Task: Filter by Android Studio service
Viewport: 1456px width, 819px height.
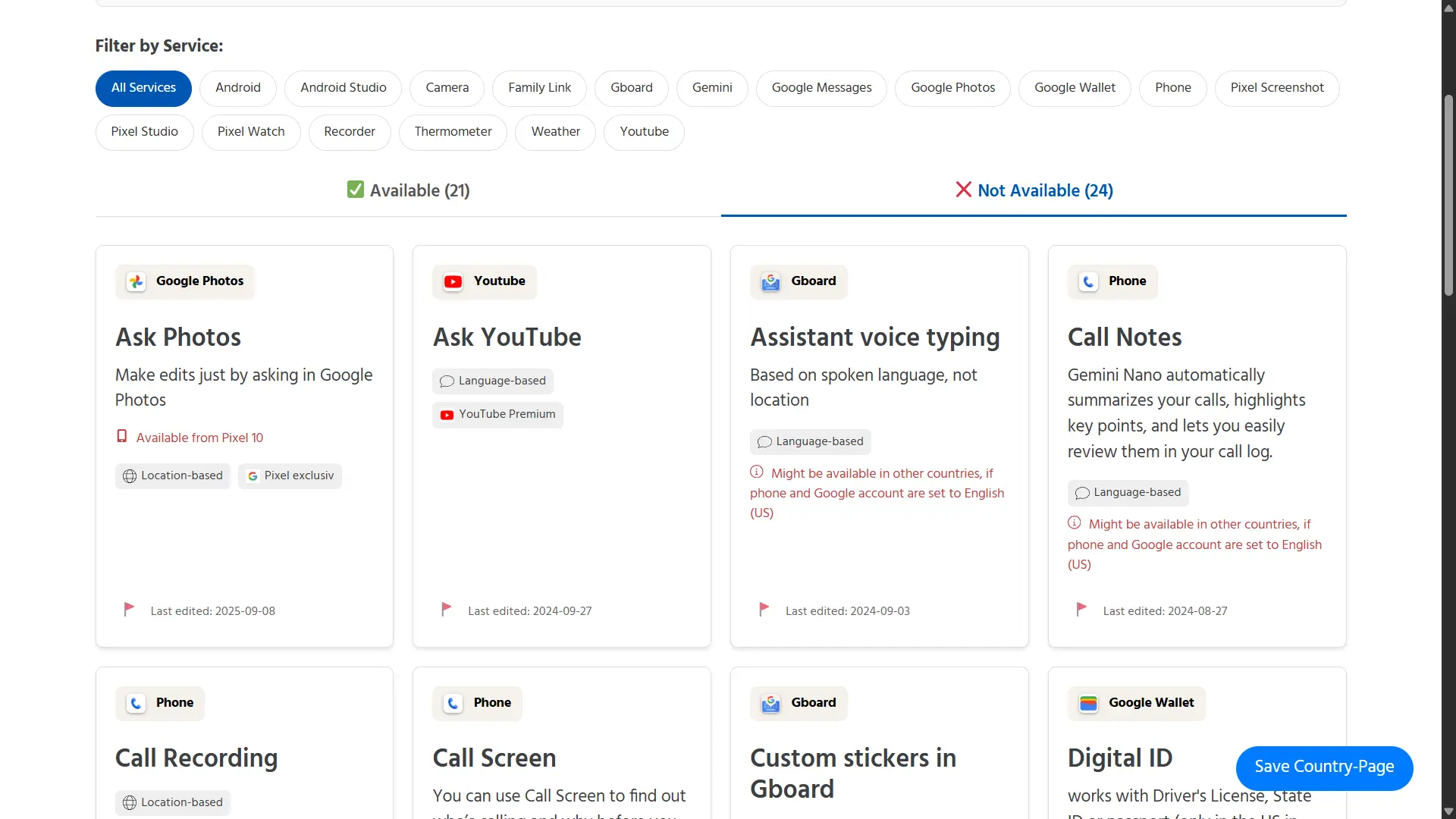Action: pyautogui.click(x=344, y=88)
